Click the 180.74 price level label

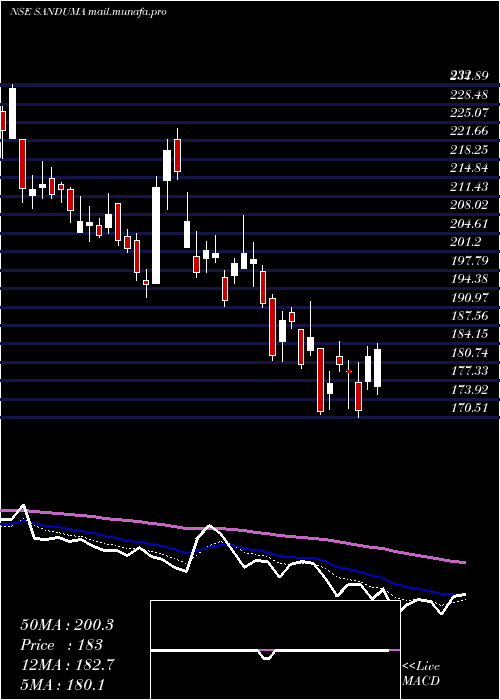click(468, 353)
